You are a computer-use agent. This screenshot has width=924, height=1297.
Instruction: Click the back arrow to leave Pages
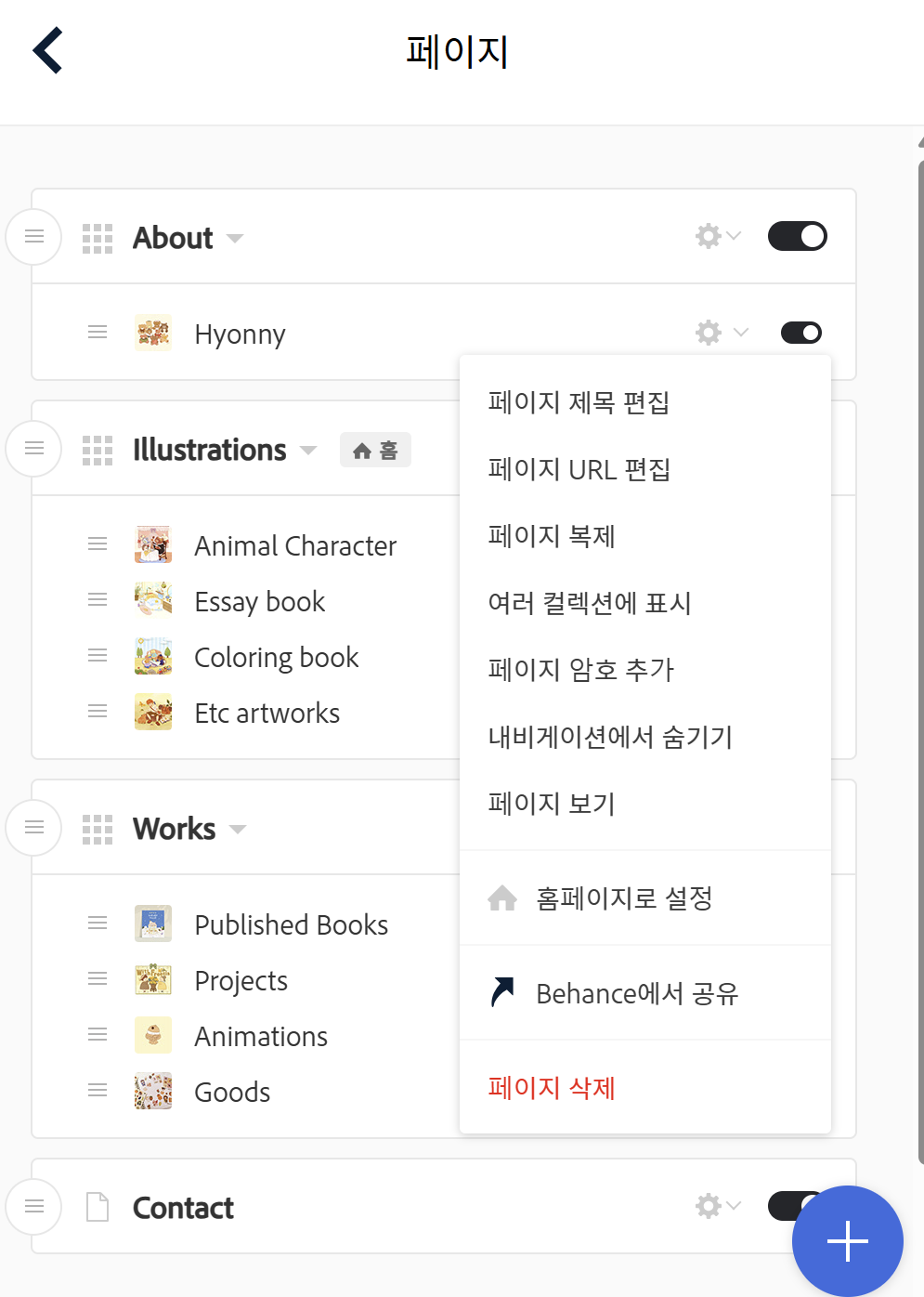46,50
